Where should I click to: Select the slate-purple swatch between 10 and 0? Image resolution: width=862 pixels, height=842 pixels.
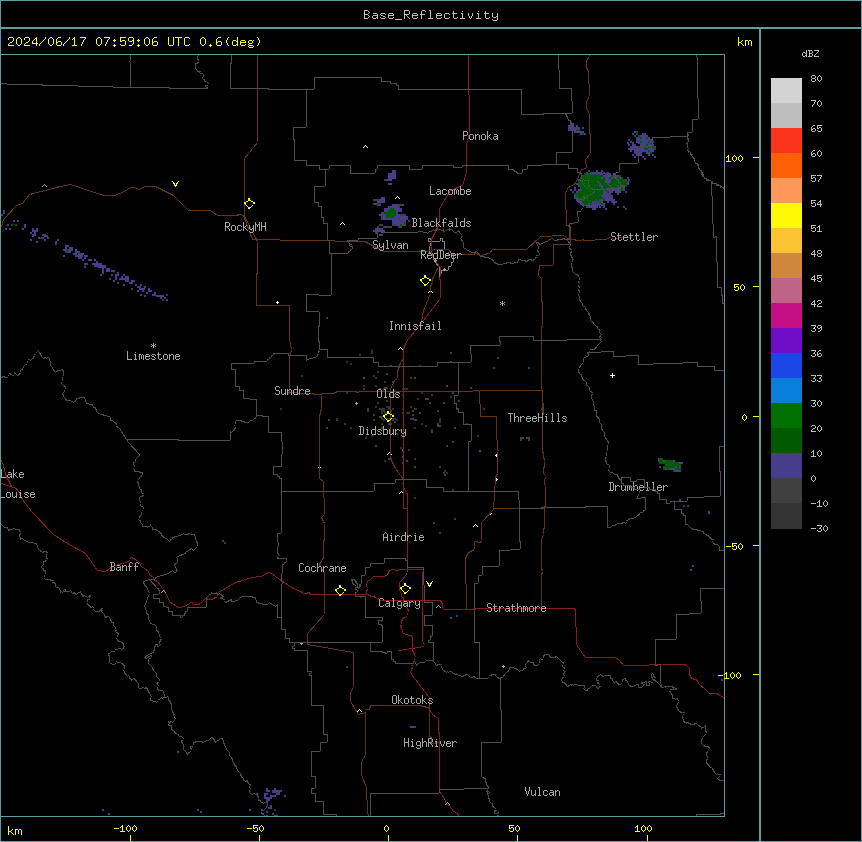tap(786, 466)
